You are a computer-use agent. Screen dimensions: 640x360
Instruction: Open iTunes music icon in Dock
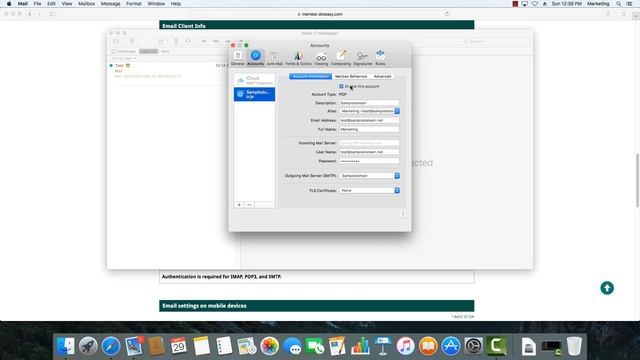[x=405, y=346]
